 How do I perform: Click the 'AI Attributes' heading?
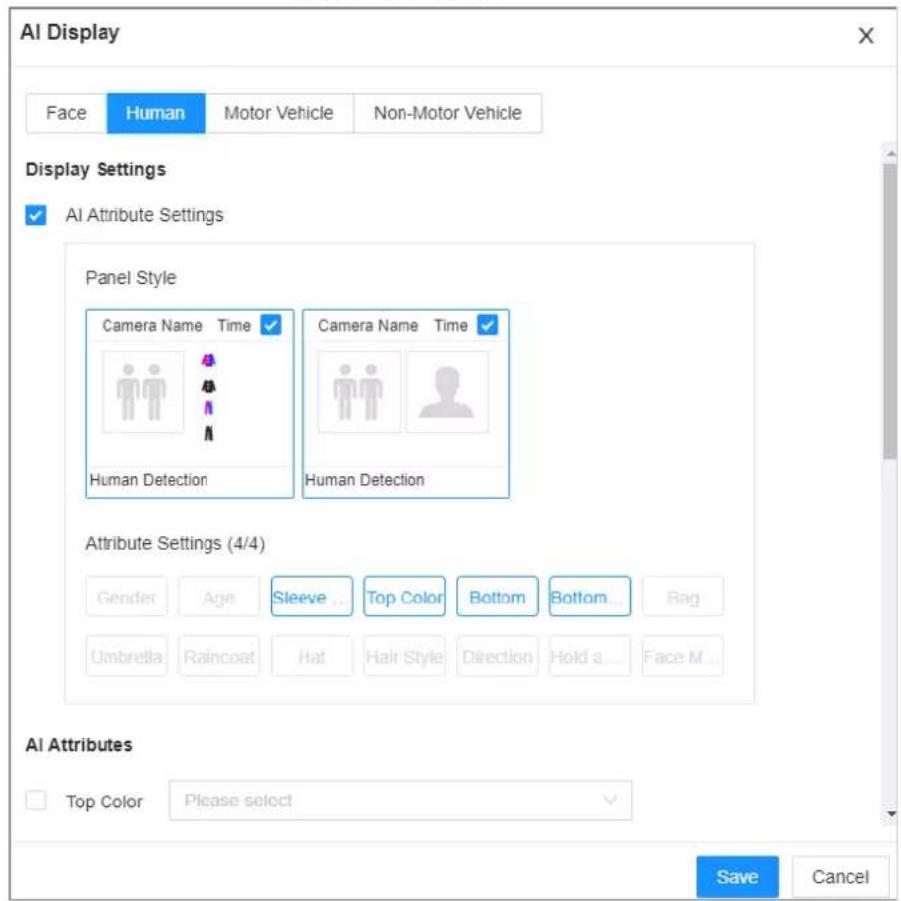point(79,745)
